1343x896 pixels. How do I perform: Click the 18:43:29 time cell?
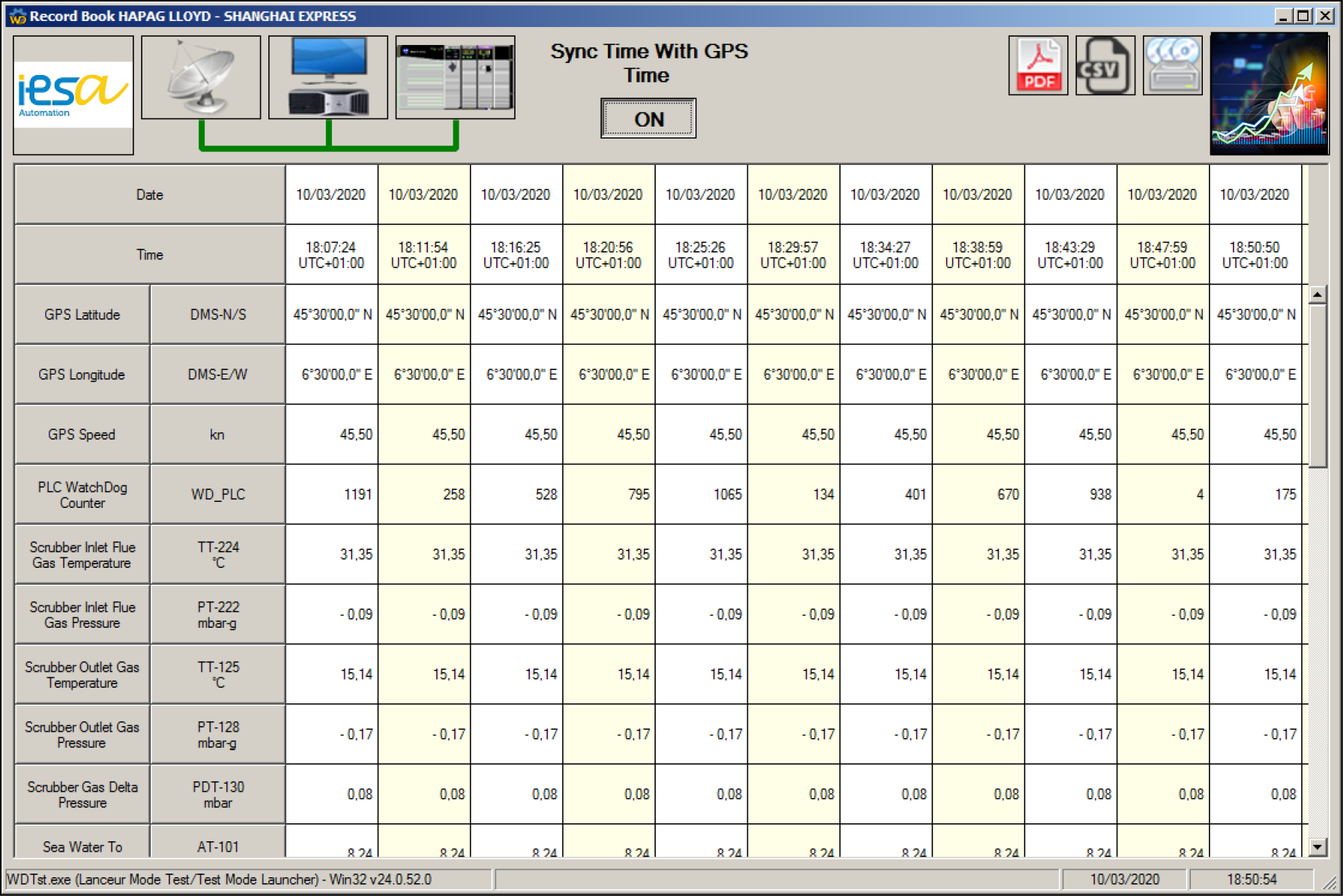point(1070,255)
